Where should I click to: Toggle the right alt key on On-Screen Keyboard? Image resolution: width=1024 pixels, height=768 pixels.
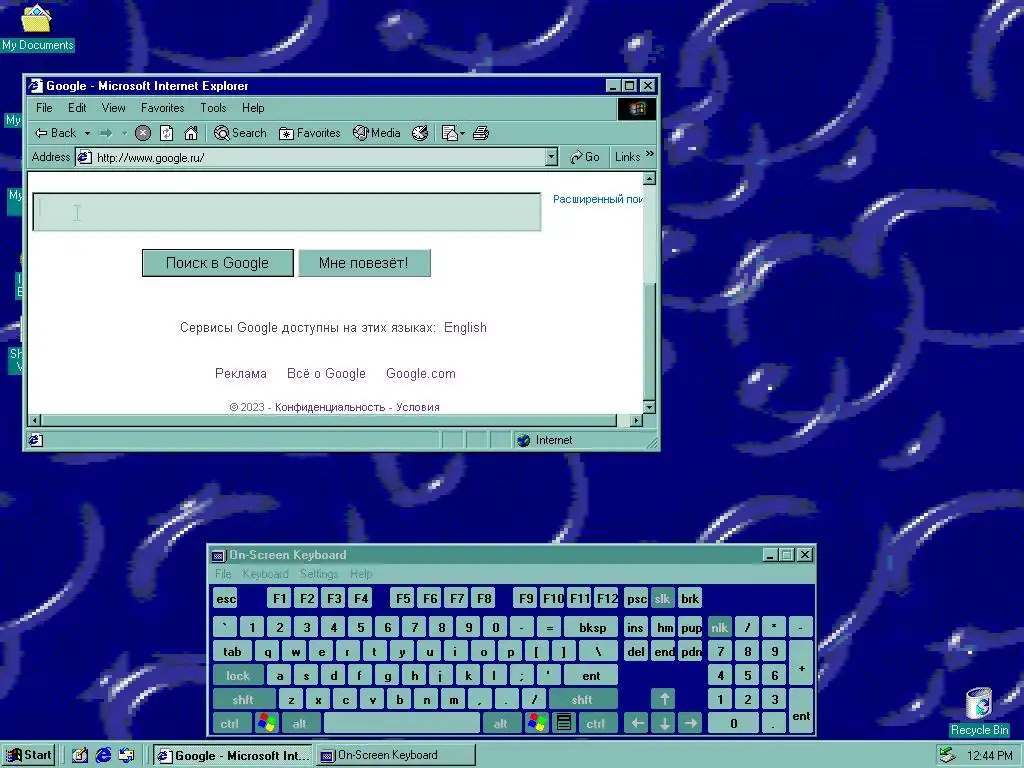(x=501, y=724)
